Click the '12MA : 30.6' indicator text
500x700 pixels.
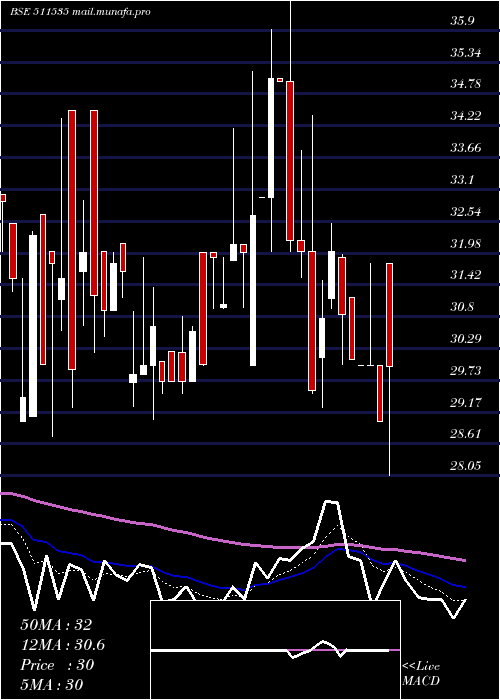[62, 645]
